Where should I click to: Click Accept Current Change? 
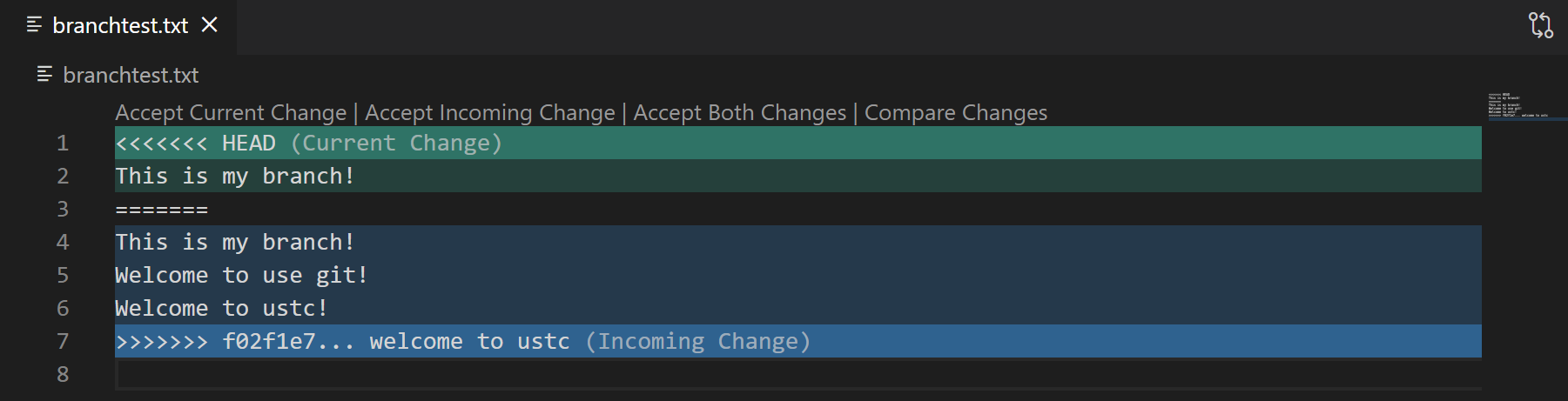tap(231, 113)
